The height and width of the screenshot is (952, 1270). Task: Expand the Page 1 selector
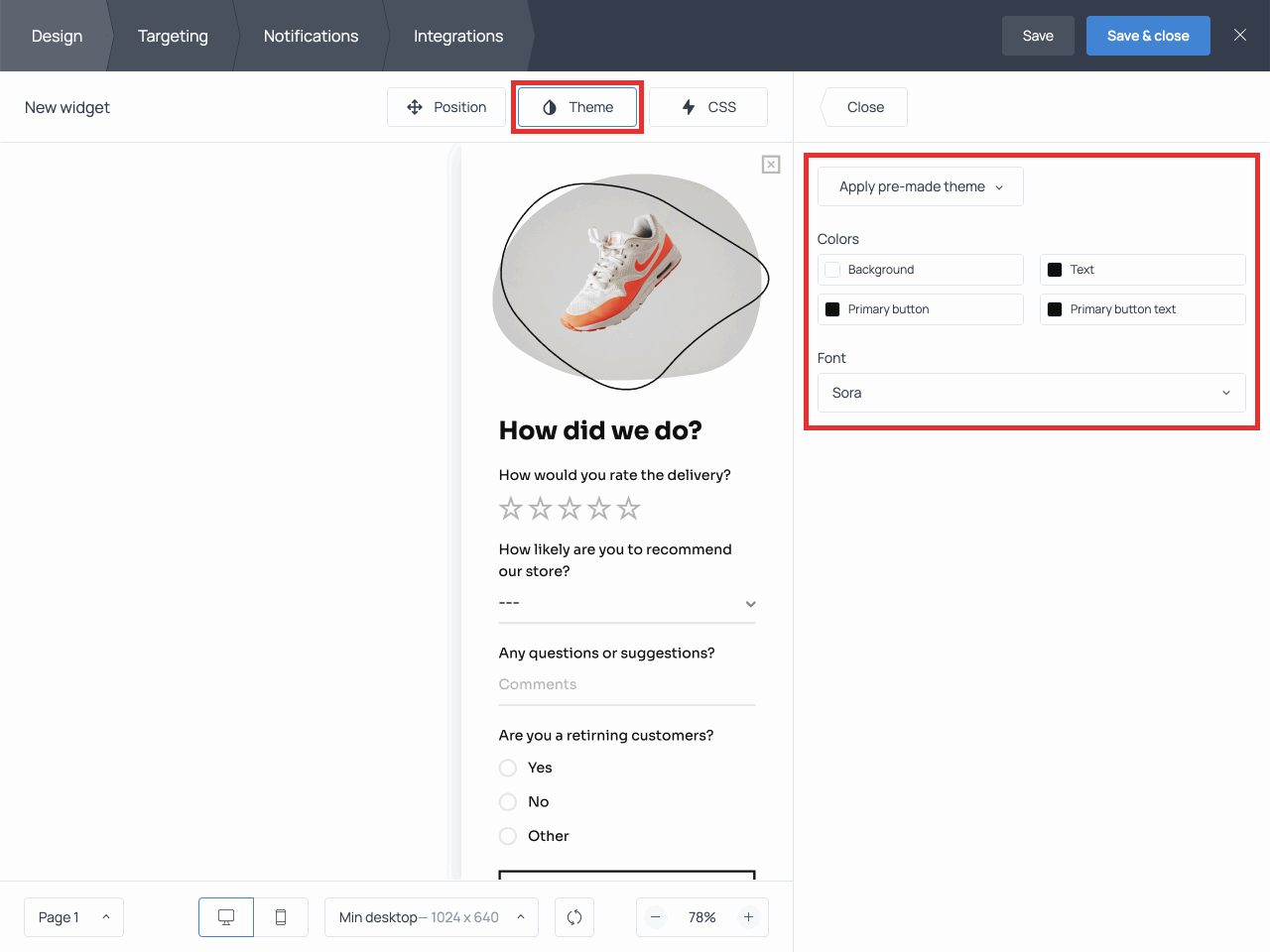click(x=73, y=916)
